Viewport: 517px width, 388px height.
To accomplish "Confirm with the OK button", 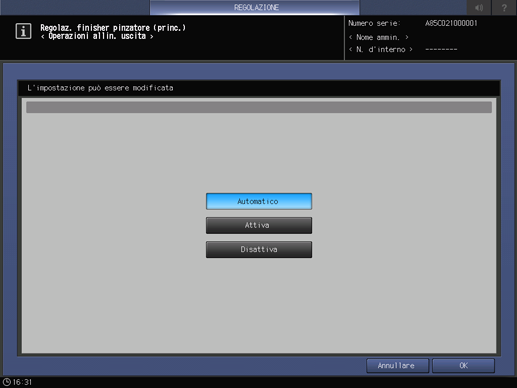I will (463, 366).
